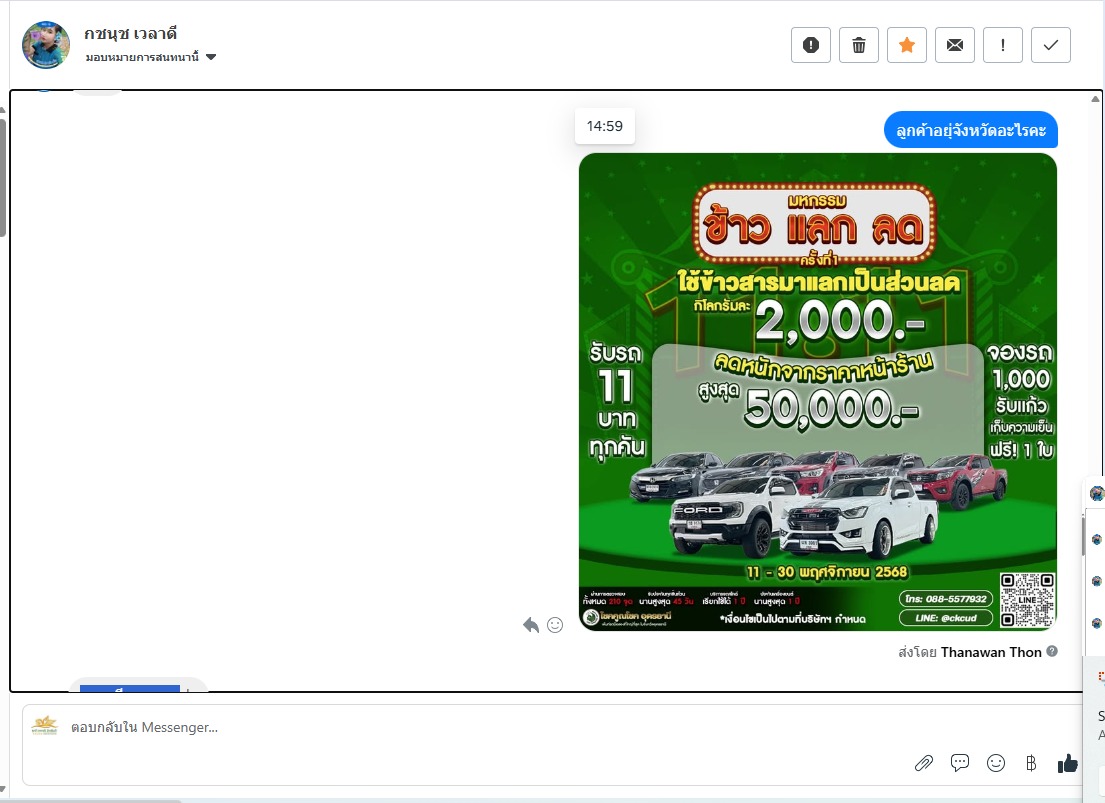Image resolution: width=1105 pixels, height=803 pixels.
Task: Open customer name กชนุช เวลาดี
Action: (131, 34)
